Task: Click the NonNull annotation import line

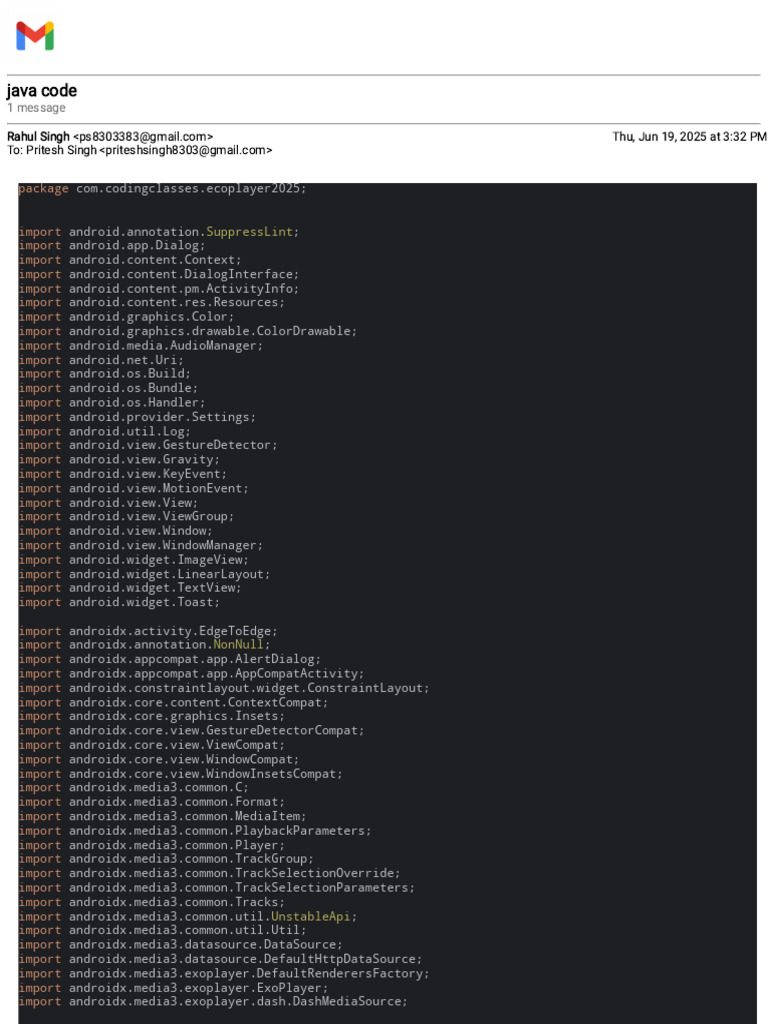Action: pyautogui.click(x=144, y=645)
